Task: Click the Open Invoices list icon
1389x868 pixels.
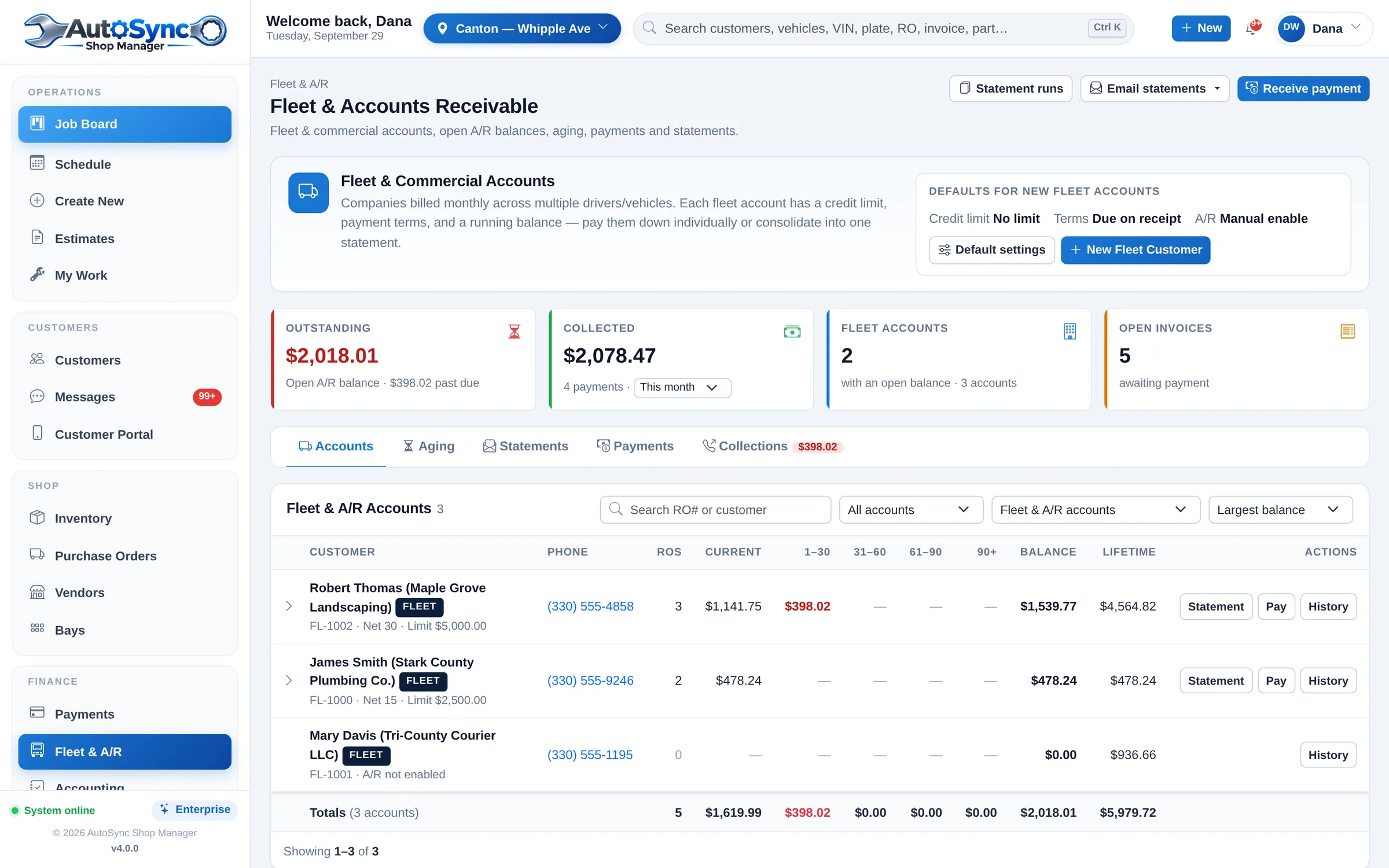Action: (x=1347, y=331)
